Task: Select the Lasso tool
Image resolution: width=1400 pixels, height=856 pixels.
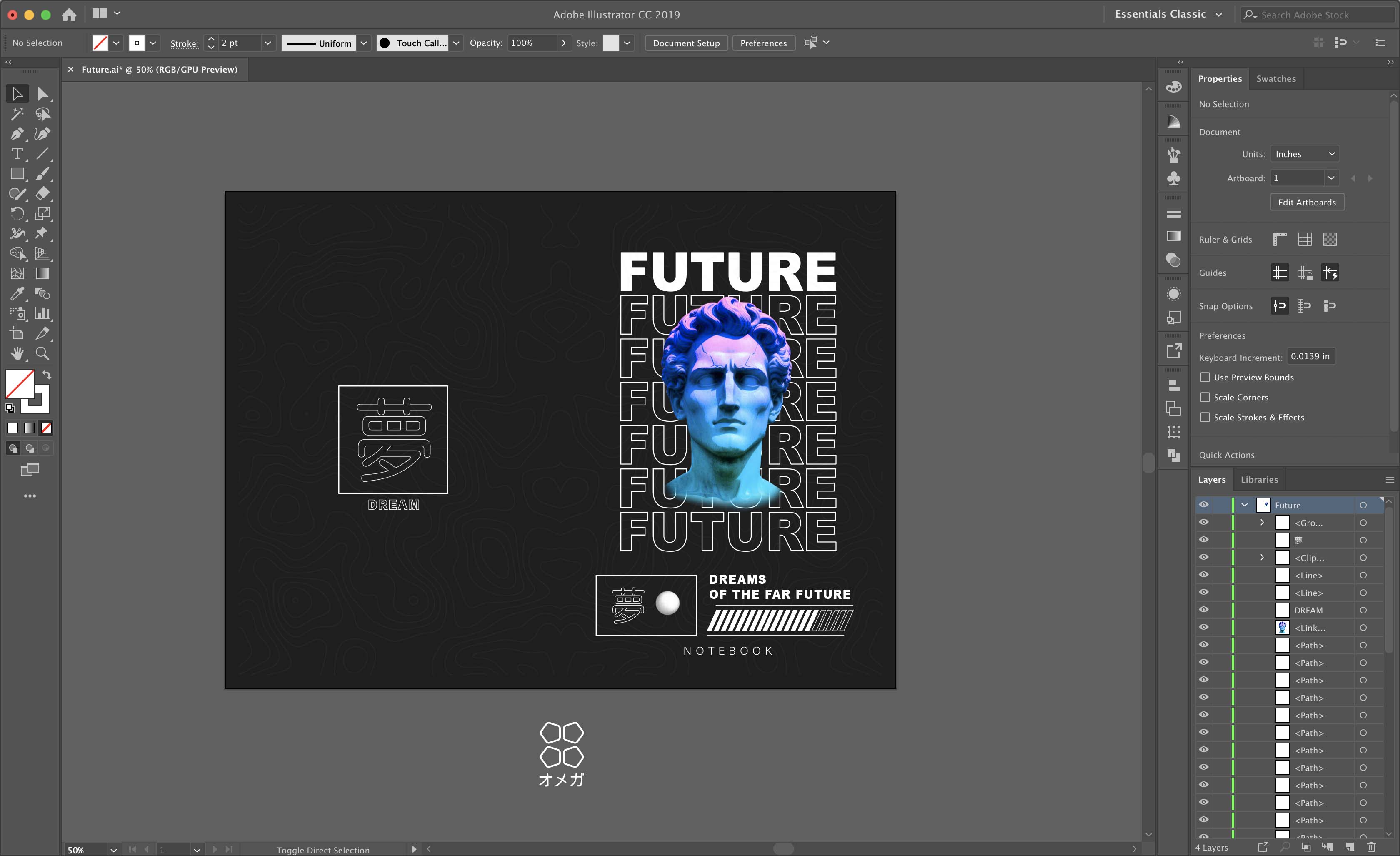Action: point(42,114)
